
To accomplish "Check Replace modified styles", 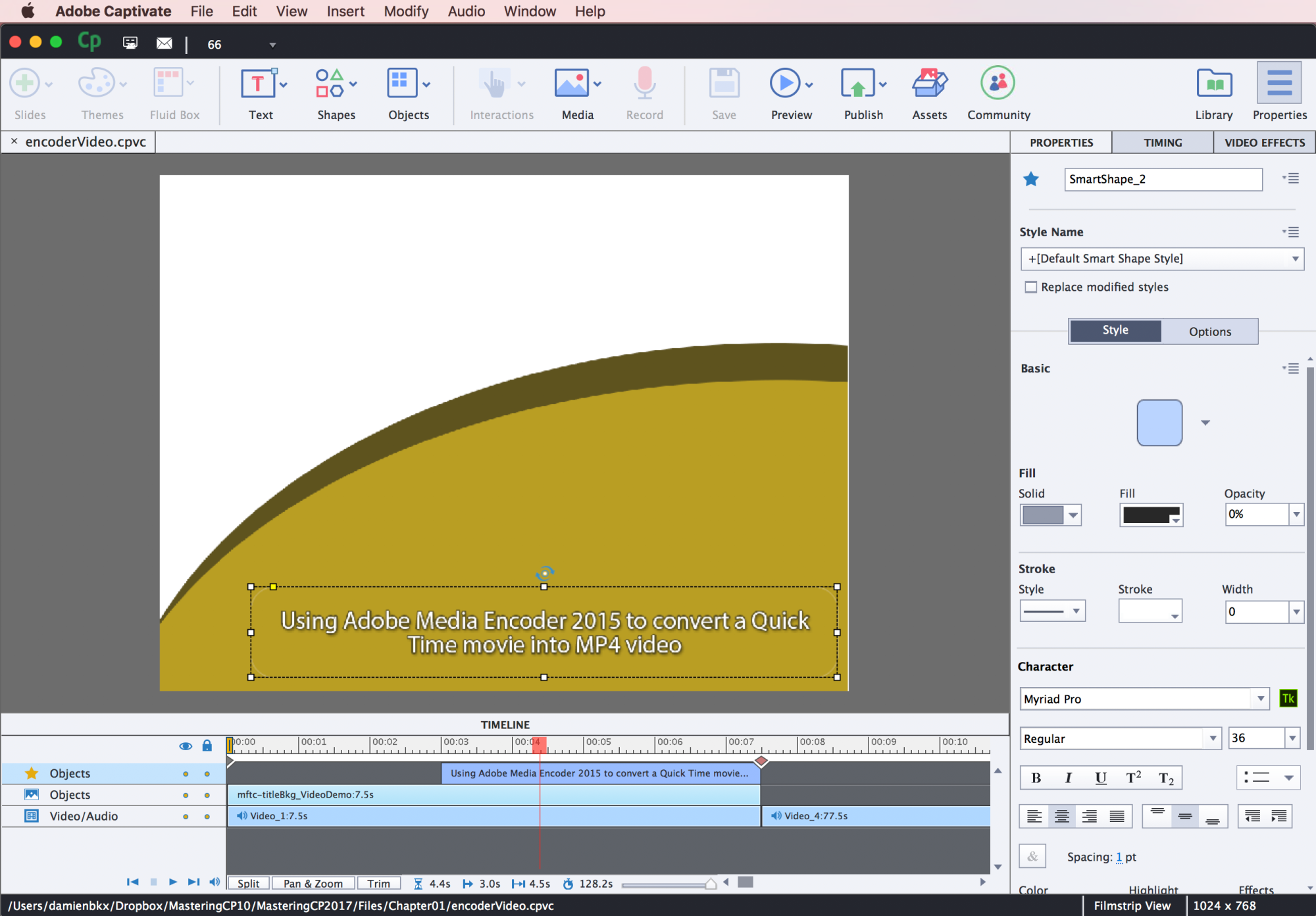I will (x=1031, y=287).
